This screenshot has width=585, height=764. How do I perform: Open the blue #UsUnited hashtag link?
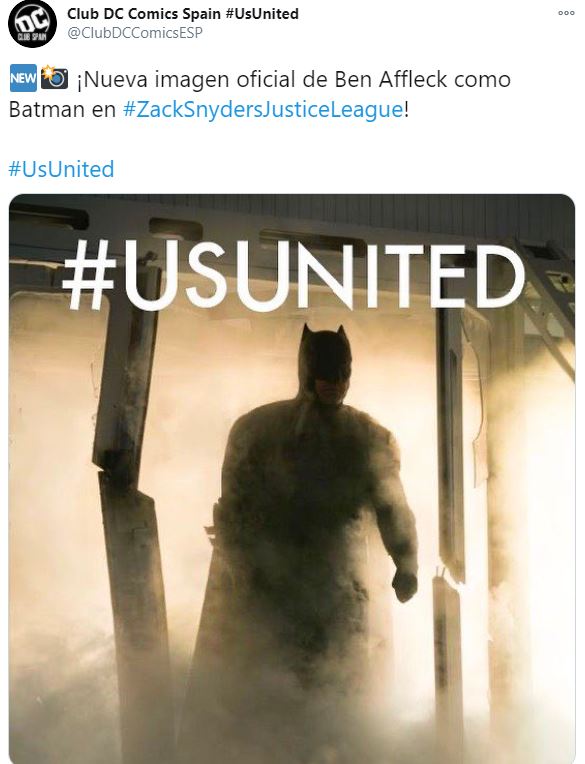(x=61, y=169)
